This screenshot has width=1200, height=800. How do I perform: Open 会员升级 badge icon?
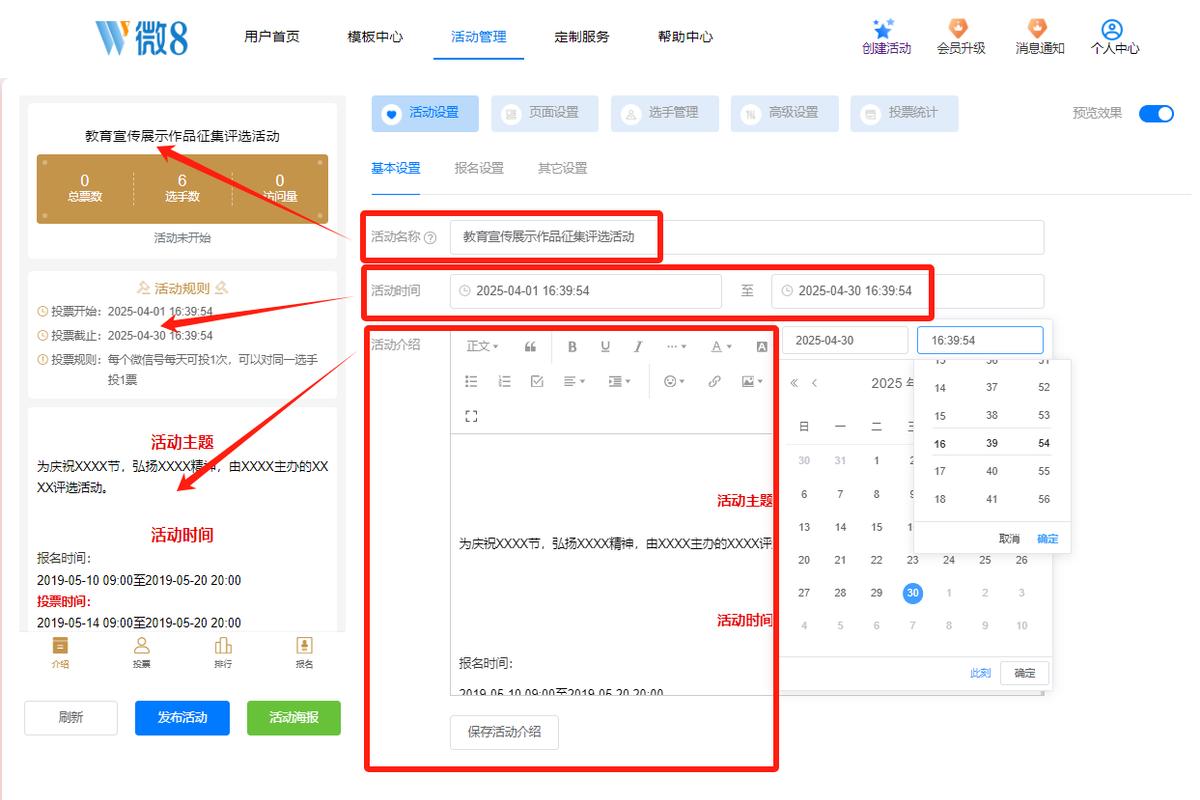(x=959, y=29)
